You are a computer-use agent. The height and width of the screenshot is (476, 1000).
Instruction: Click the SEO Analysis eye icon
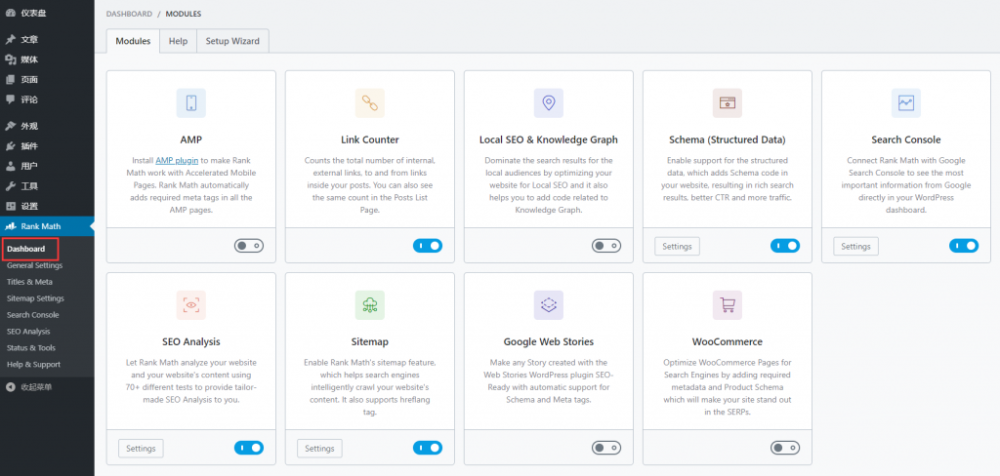click(190, 305)
